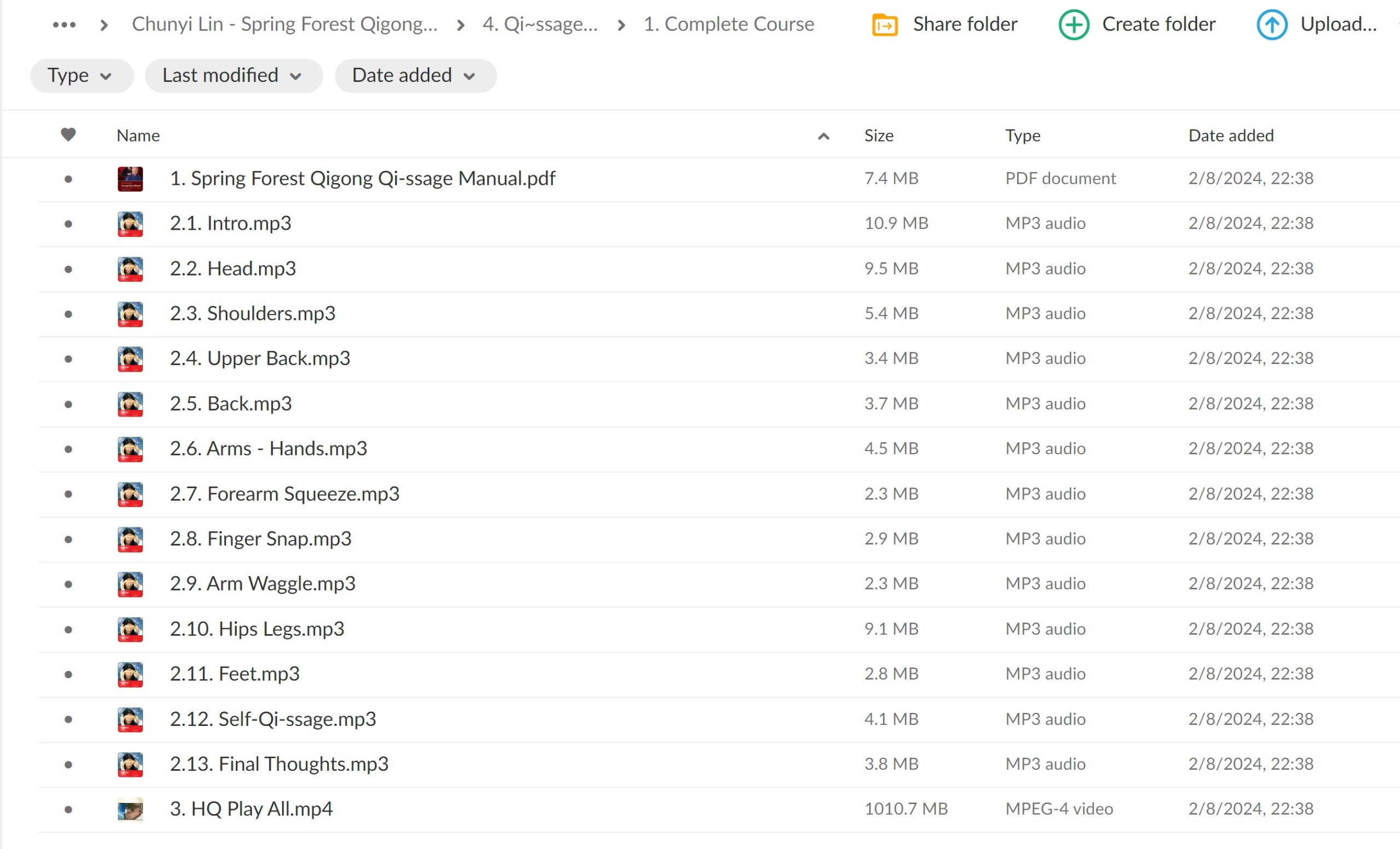This screenshot has width=1400, height=849.
Task: Click the 2.7. Forearm Squeeze.mp3 file icon
Action: [x=130, y=494]
